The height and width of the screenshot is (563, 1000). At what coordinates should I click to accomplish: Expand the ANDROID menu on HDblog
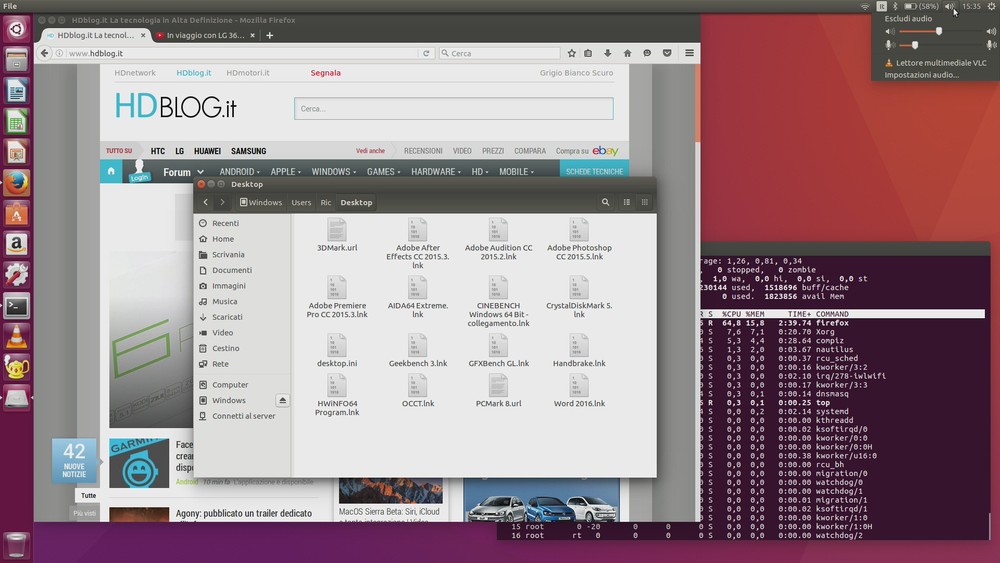pyautogui.click(x=239, y=172)
